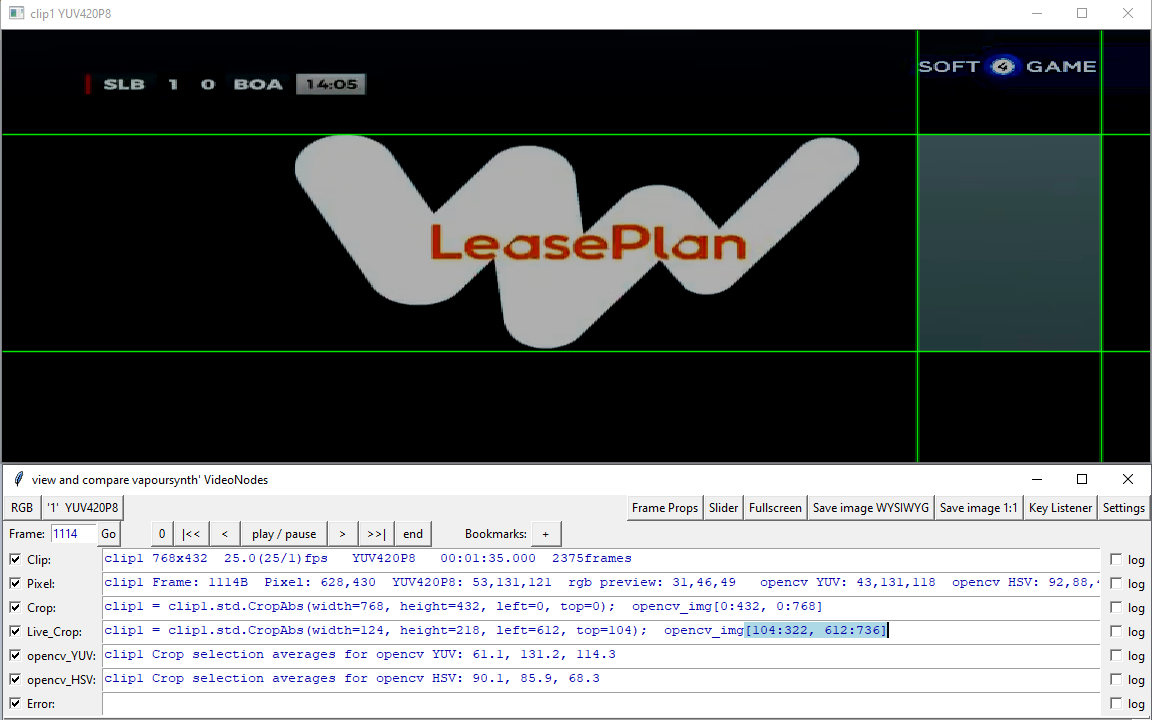The height and width of the screenshot is (720, 1152).
Task: Switch to Fullscreen view
Action: (x=775, y=508)
